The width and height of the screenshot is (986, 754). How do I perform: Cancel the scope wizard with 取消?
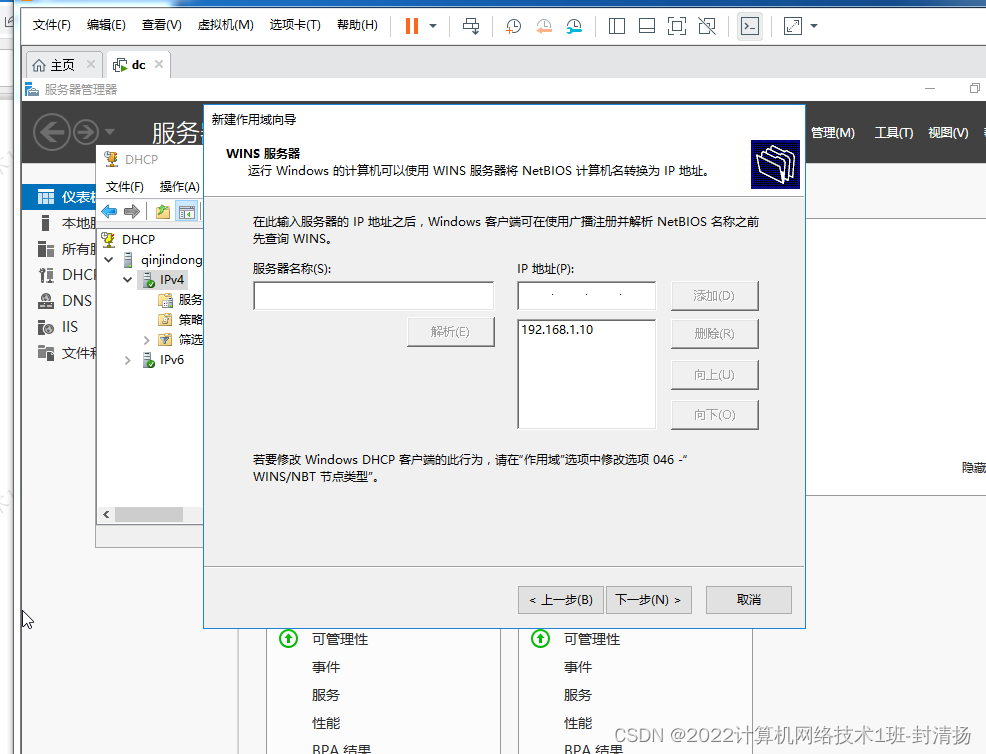tap(748, 600)
